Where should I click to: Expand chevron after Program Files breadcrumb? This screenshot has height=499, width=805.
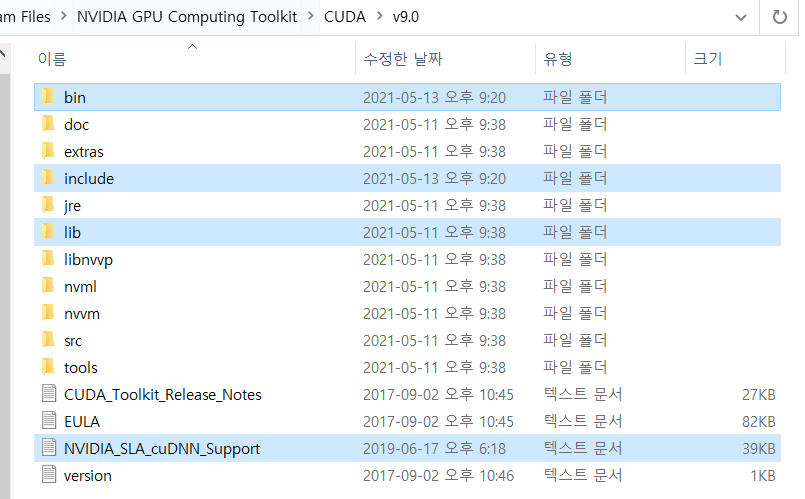pyautogui.click(x=64, y=16)
